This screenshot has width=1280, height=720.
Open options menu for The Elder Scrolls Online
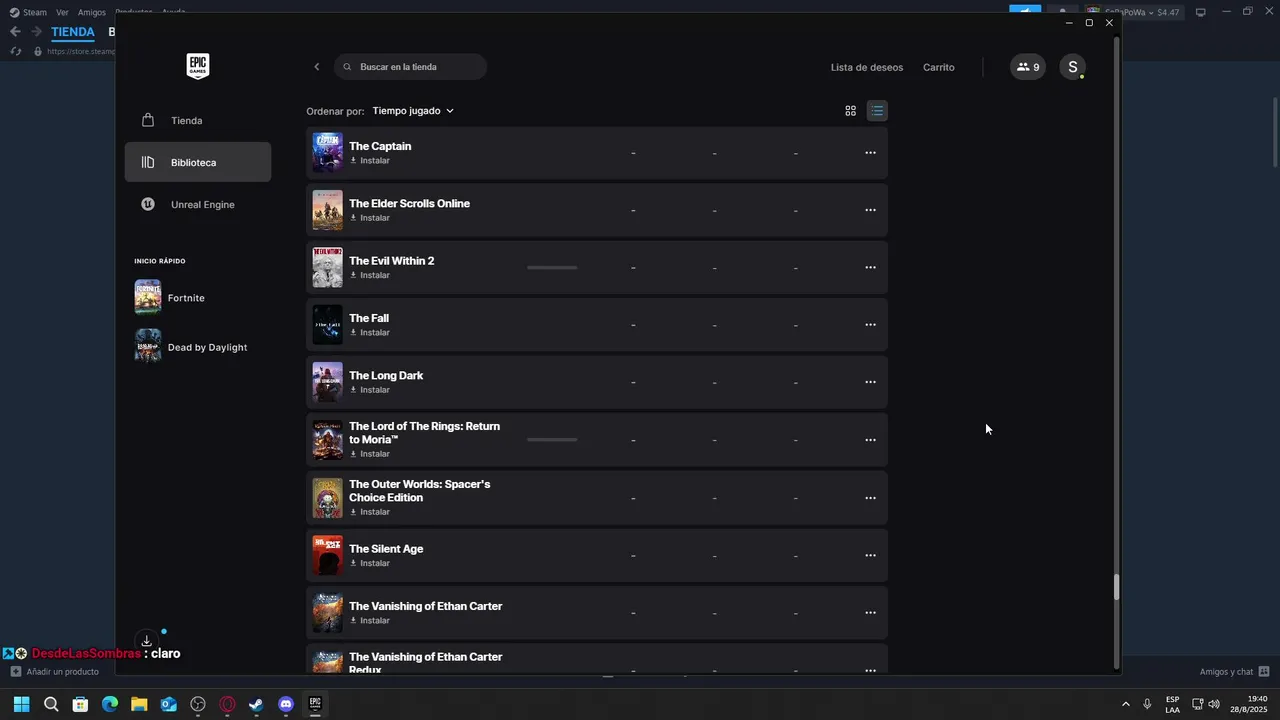870,210
